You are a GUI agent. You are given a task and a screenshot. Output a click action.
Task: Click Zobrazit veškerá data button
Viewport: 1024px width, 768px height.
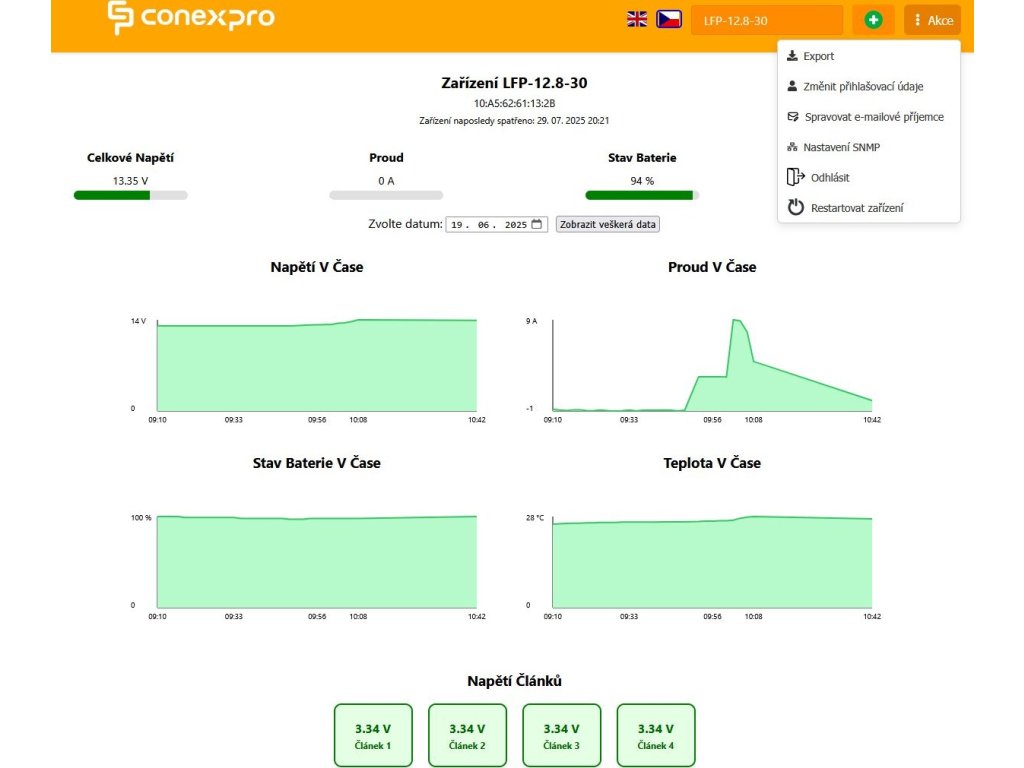tap(607, 224)
